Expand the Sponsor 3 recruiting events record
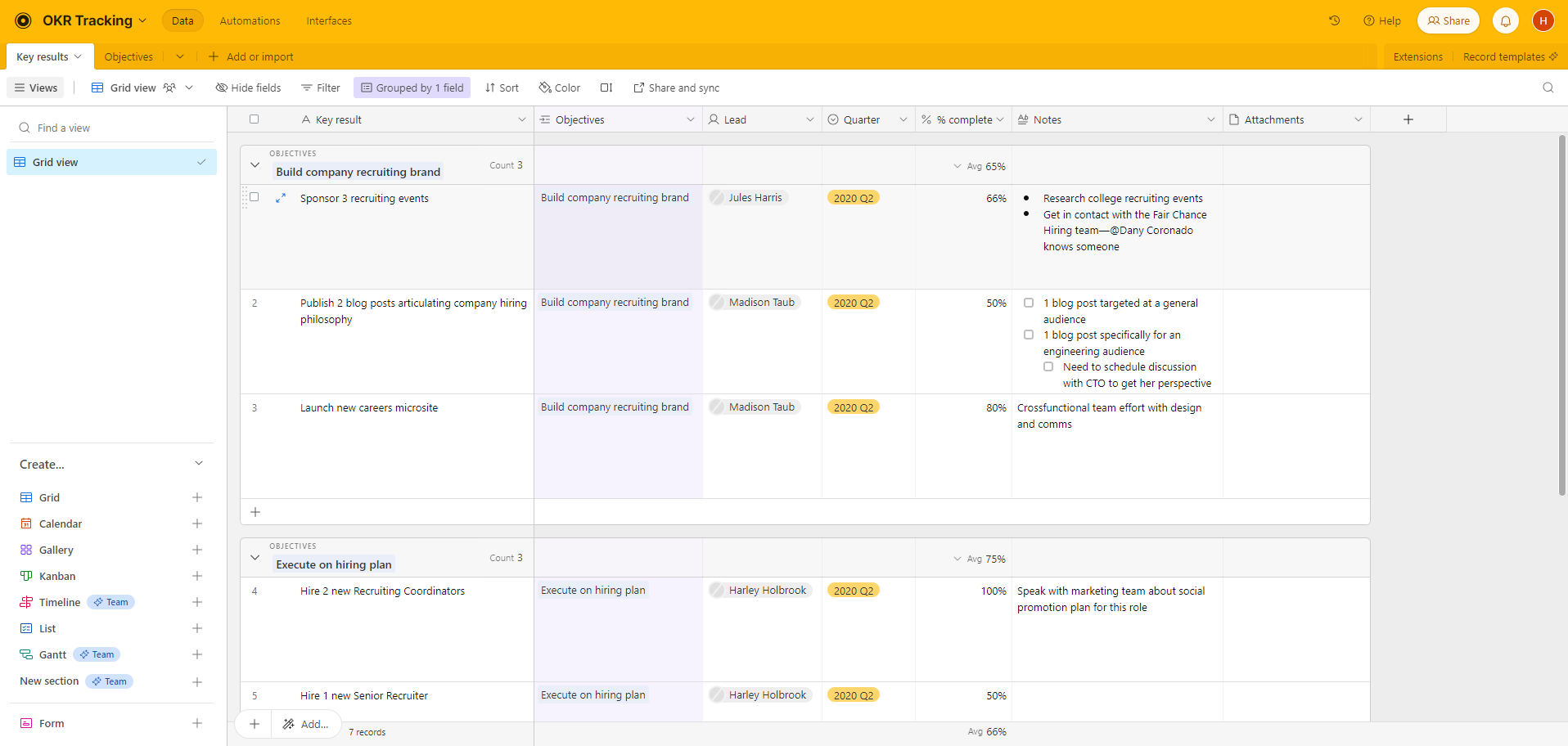The height and width of the screenshot is (746, 1568). click(281, 198)
